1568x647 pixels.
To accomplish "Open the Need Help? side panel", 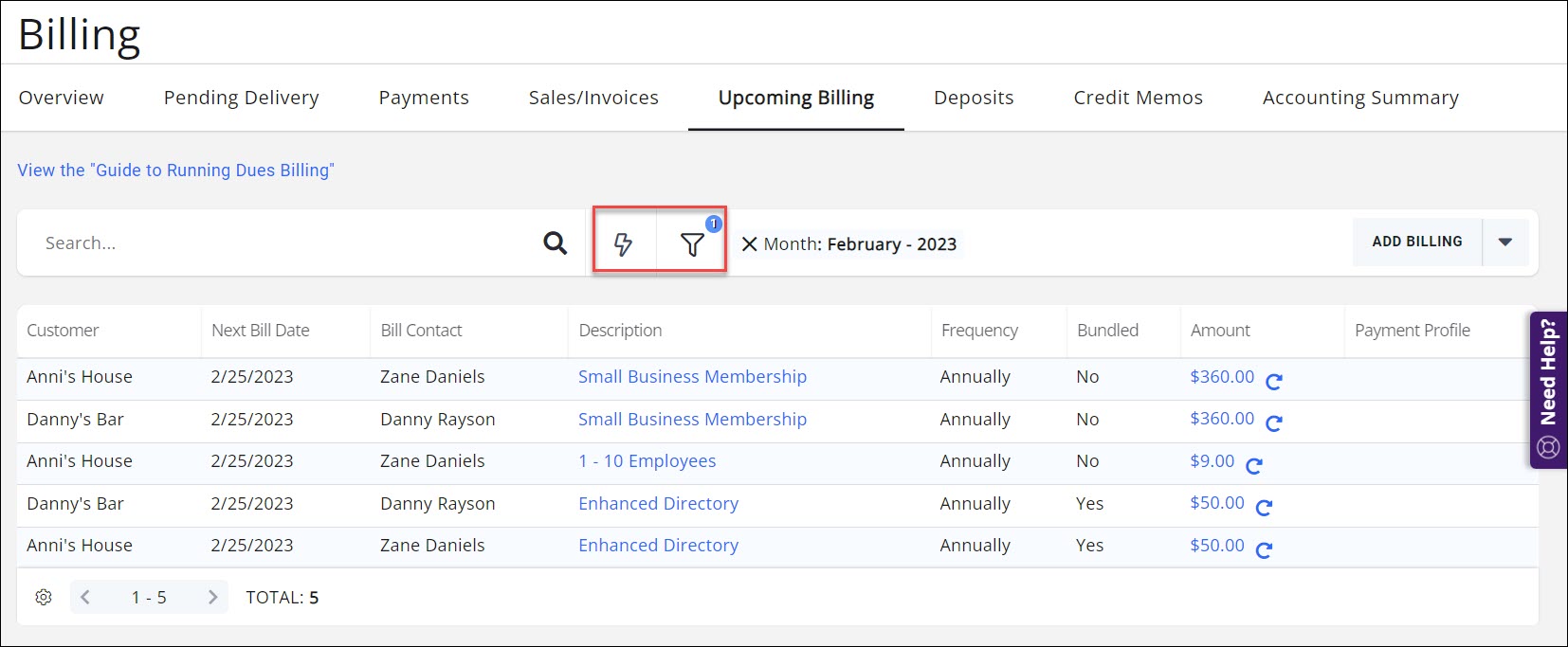I will point(1548,389).
